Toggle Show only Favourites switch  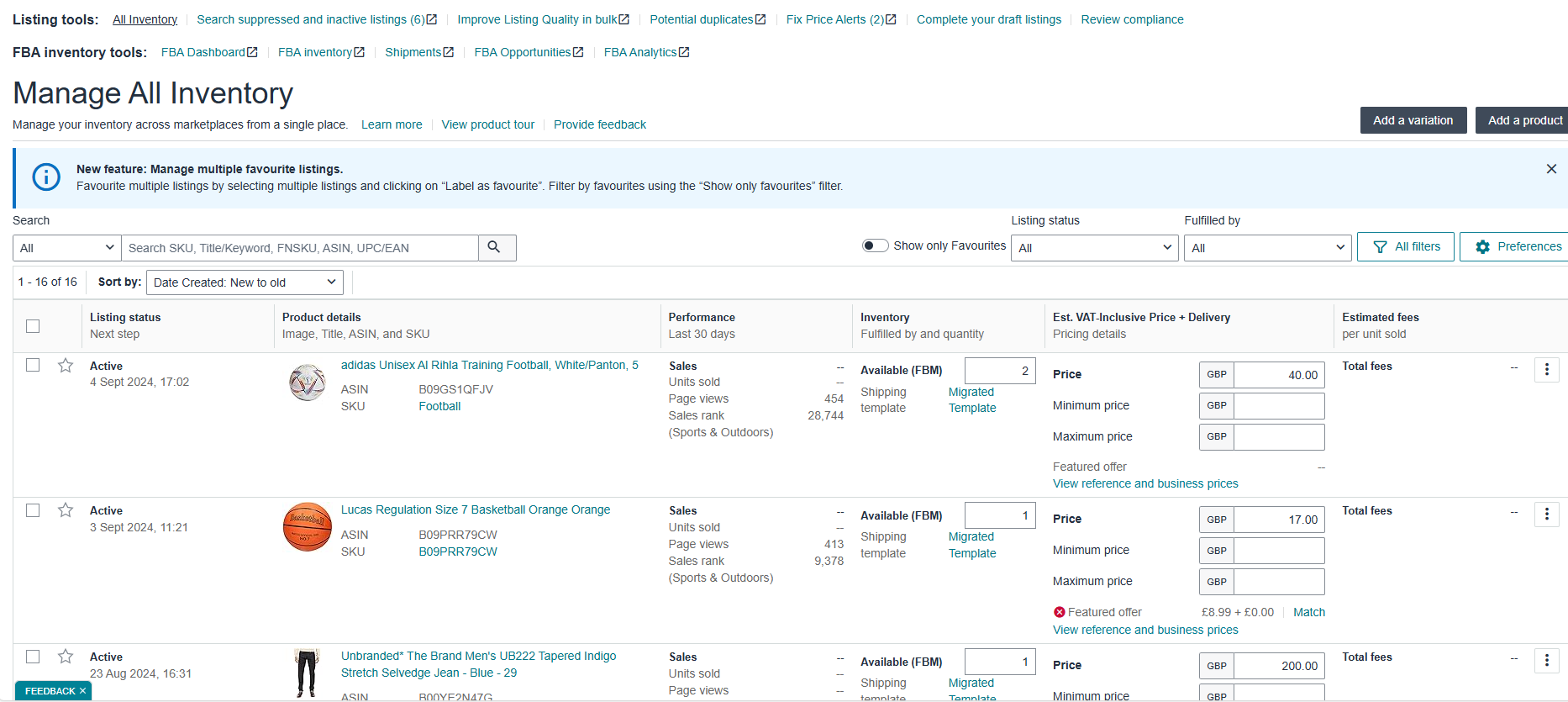pyautogui.click(x=875, y=245)
